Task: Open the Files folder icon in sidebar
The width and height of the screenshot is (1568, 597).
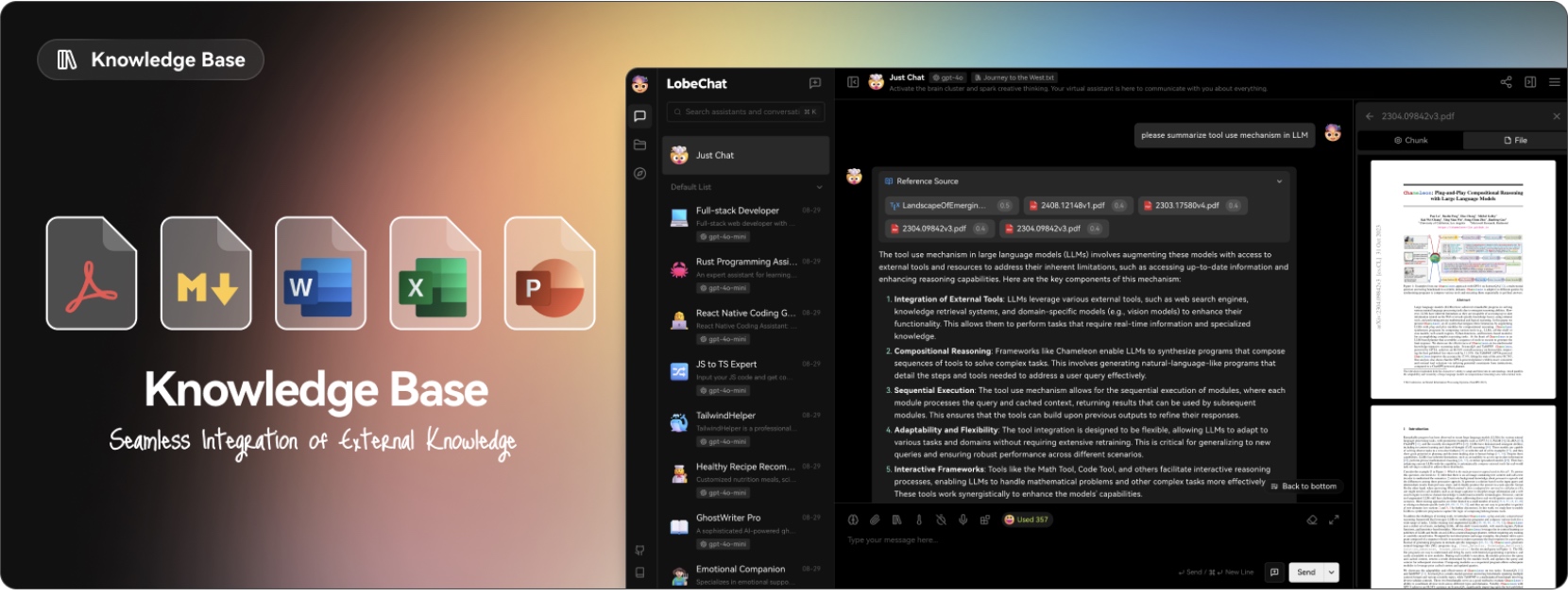Action: (639, 145)
